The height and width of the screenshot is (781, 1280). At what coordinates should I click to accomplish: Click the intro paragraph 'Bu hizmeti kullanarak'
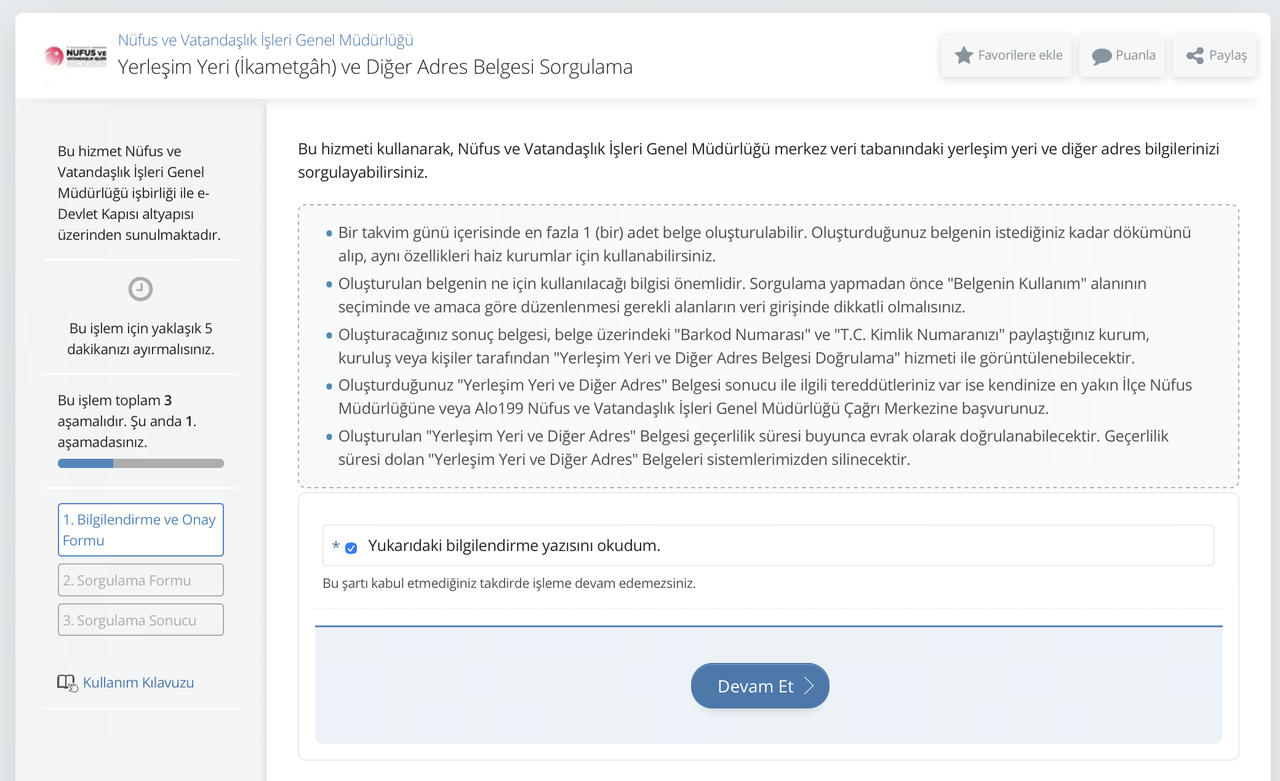759,160
